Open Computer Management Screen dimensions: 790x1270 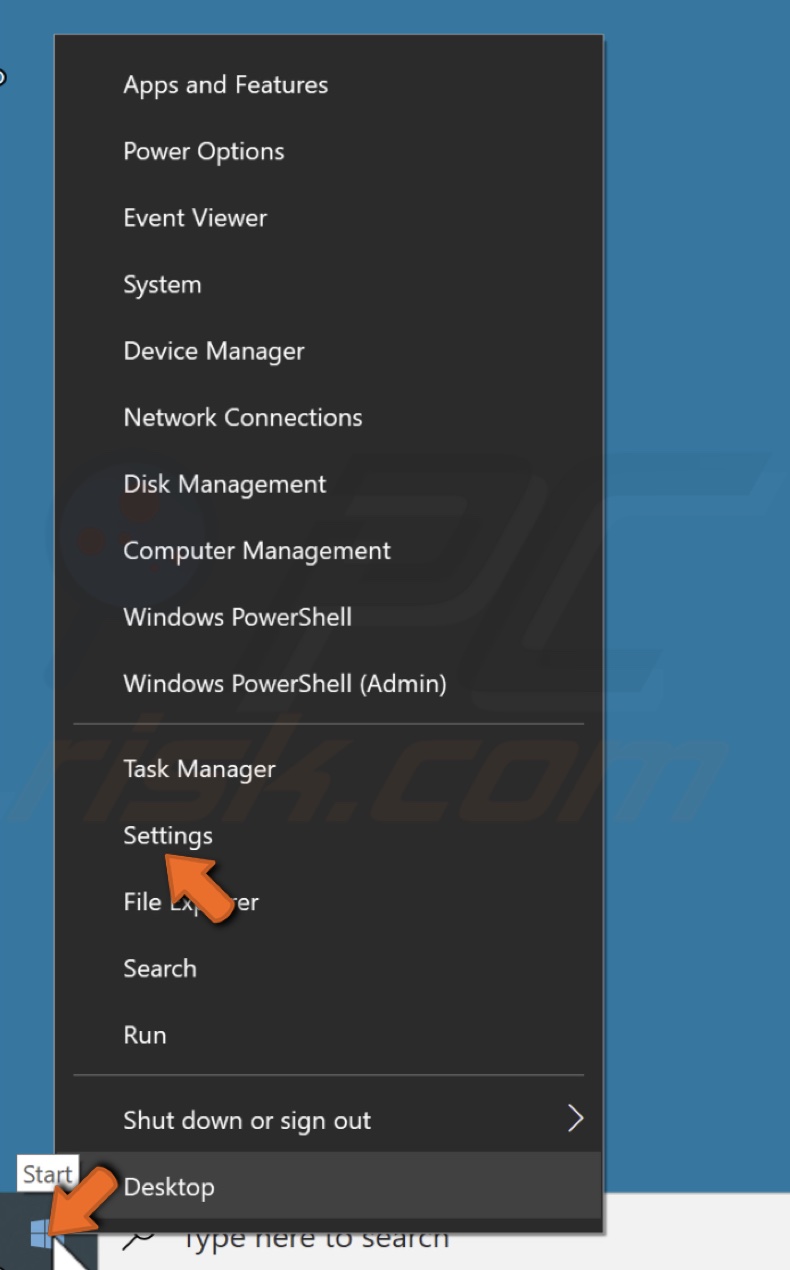[x=256, y=551]
